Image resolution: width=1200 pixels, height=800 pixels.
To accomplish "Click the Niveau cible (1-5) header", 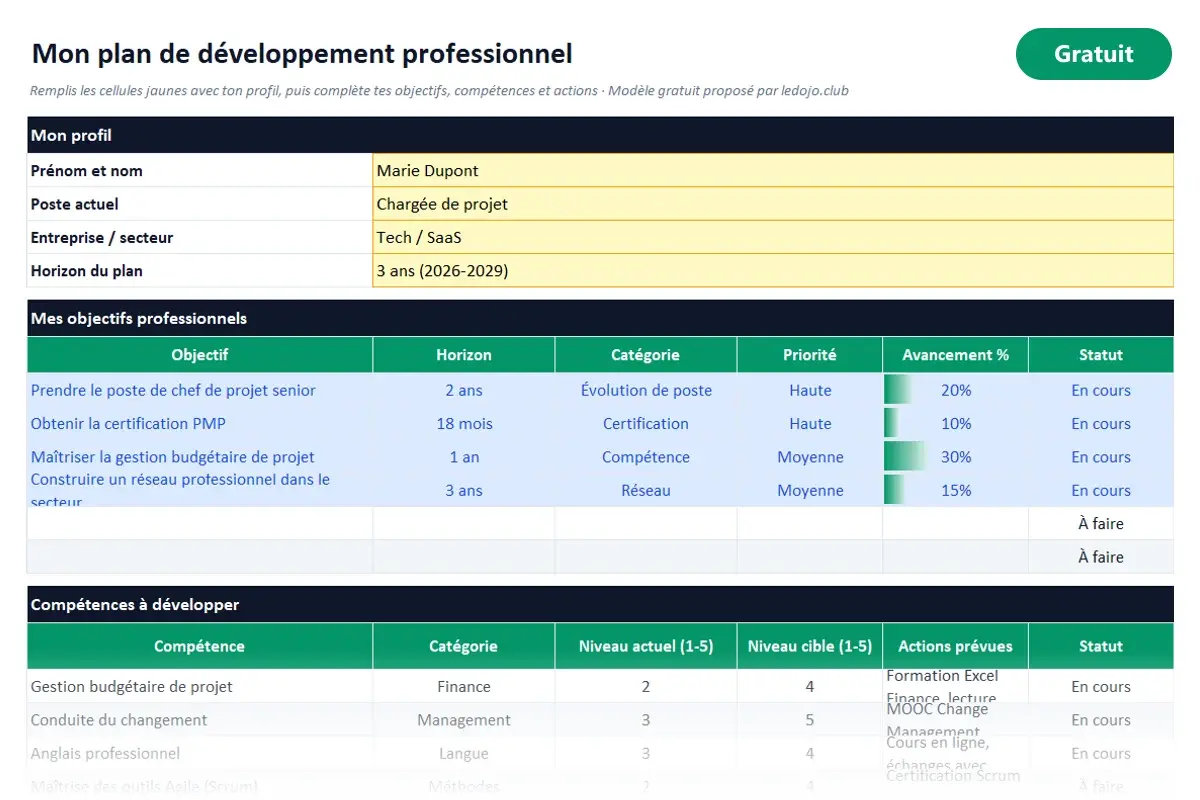I will pos(810,646).
